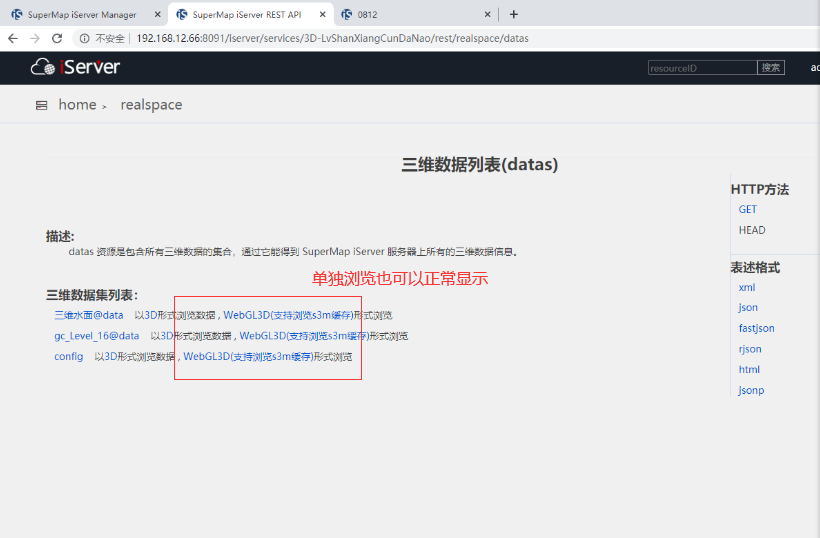Close the SuperMap iServer REST API tab
820x538 pixels.
323,15
